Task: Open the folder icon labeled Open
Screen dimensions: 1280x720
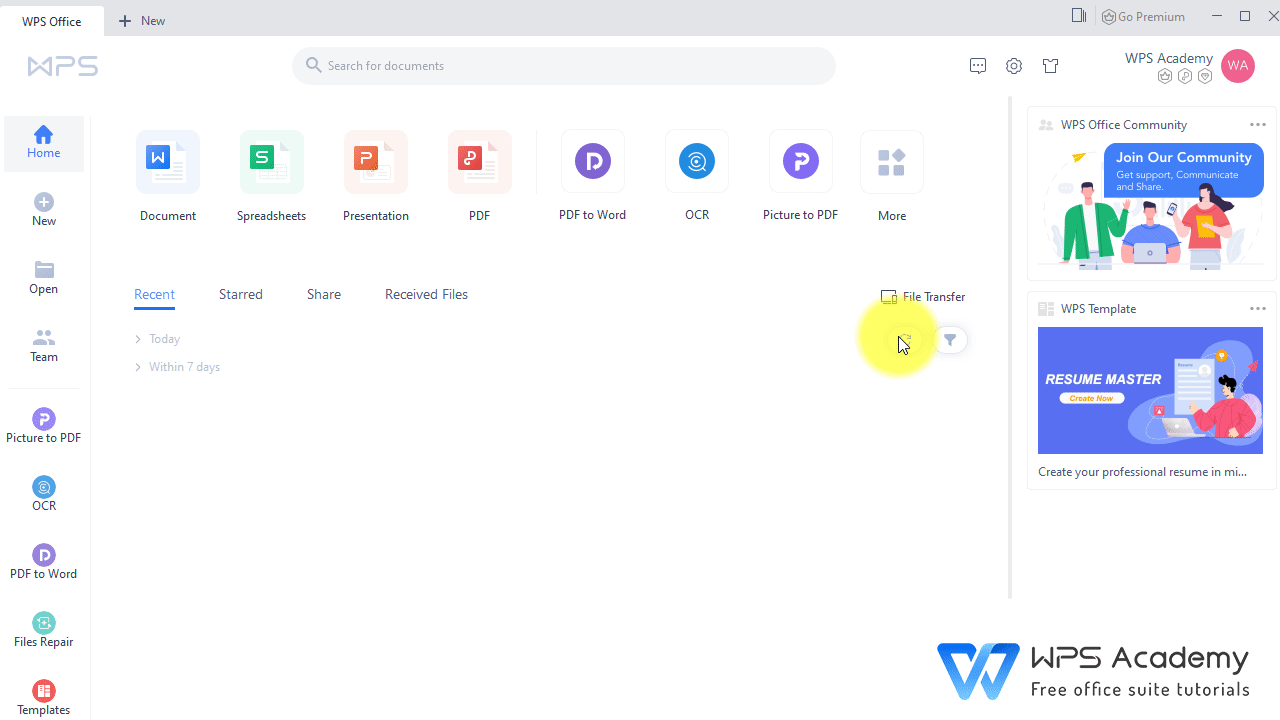Action: pos(44,278)
